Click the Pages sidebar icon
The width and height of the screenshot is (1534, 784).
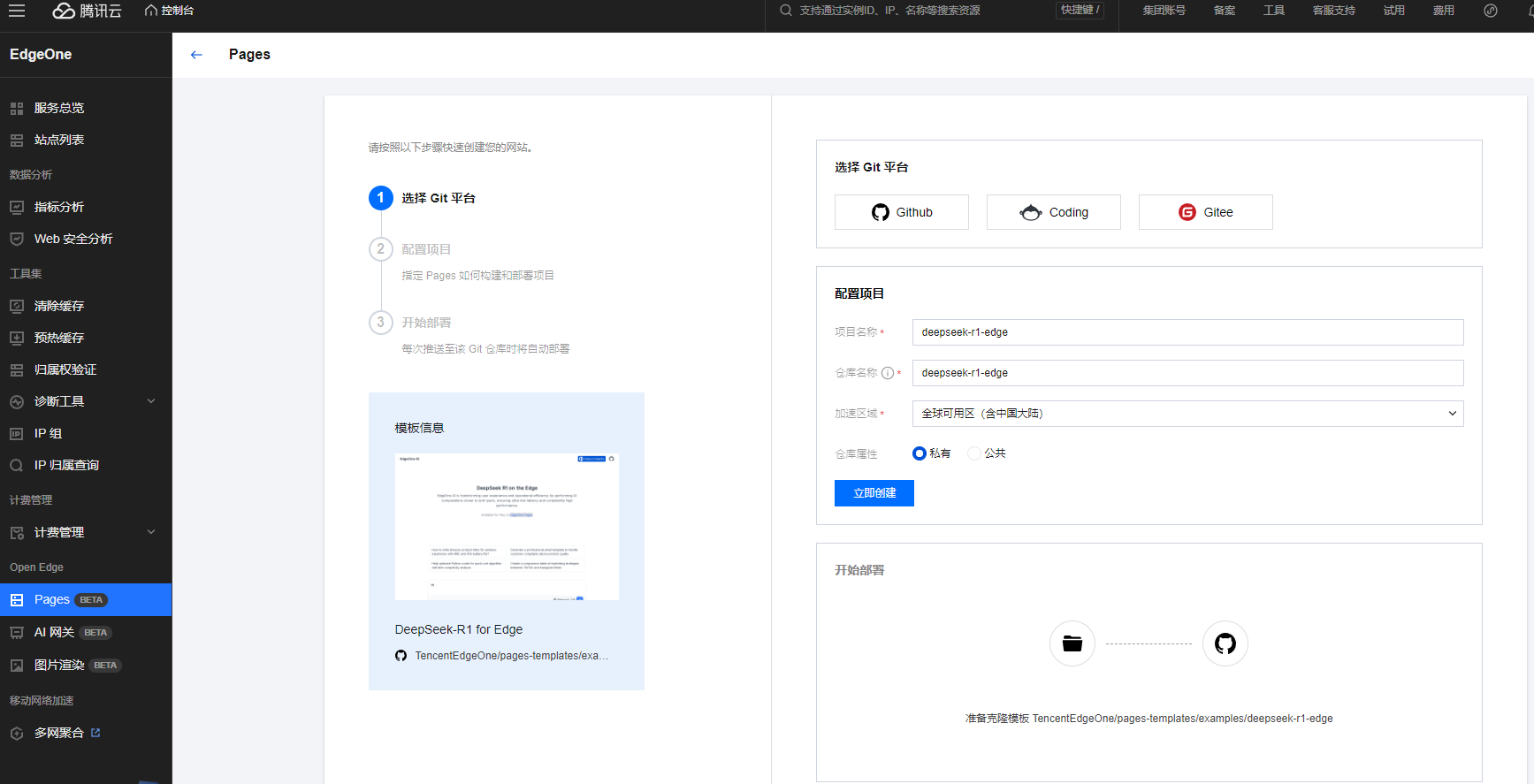pos(17,599)
